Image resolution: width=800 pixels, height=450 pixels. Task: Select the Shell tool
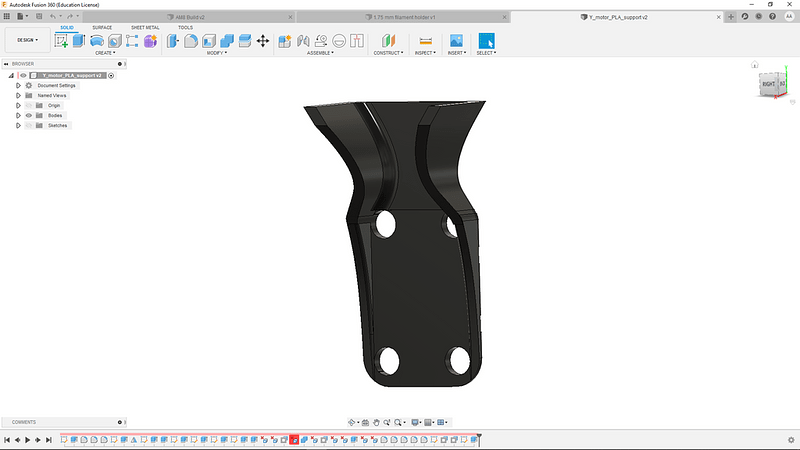coord(209,41)
